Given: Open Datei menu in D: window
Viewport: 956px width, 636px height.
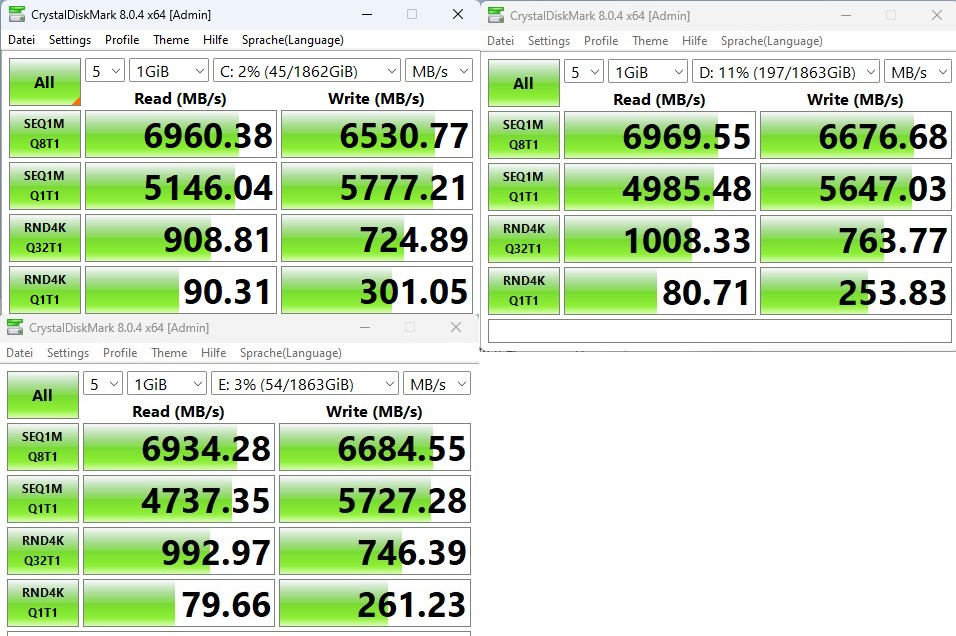Looking at the screenshot, I should coord(501,41).
